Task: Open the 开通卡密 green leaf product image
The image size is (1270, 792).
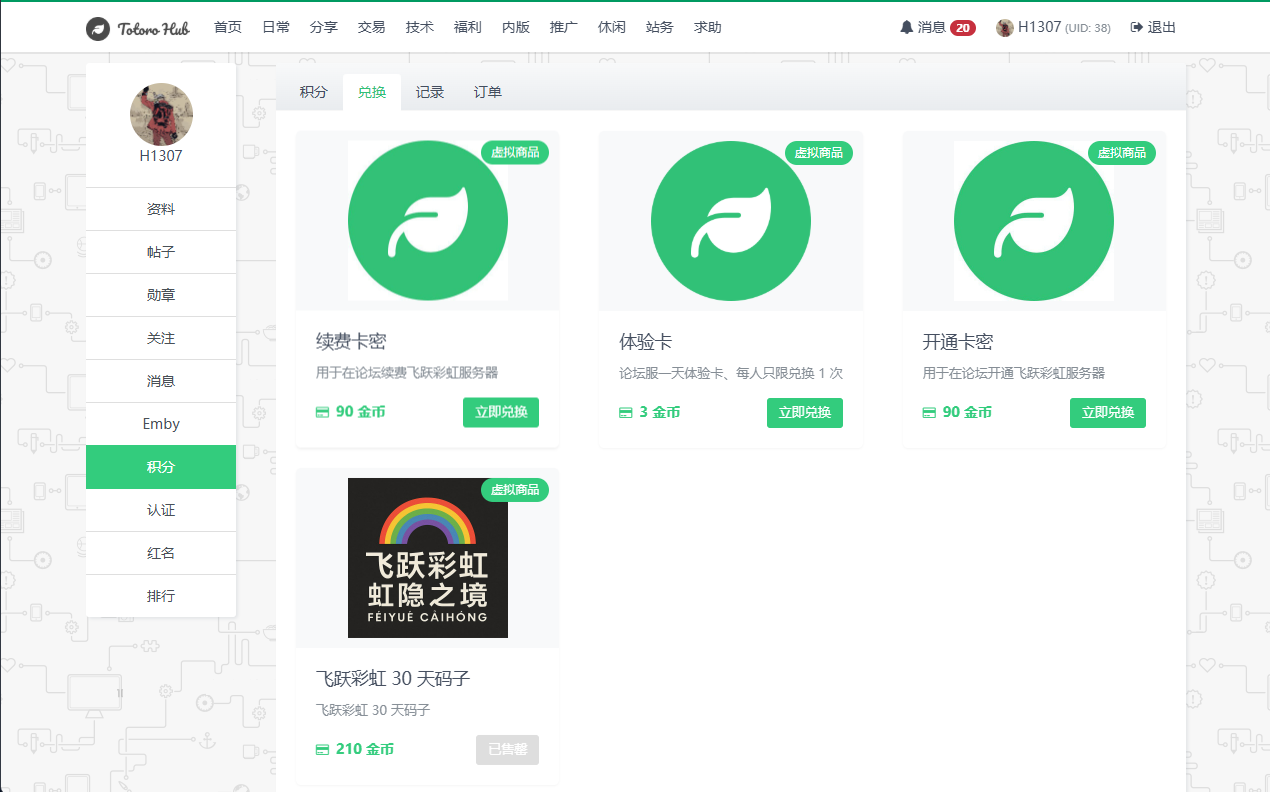Action: (1034, 220)
